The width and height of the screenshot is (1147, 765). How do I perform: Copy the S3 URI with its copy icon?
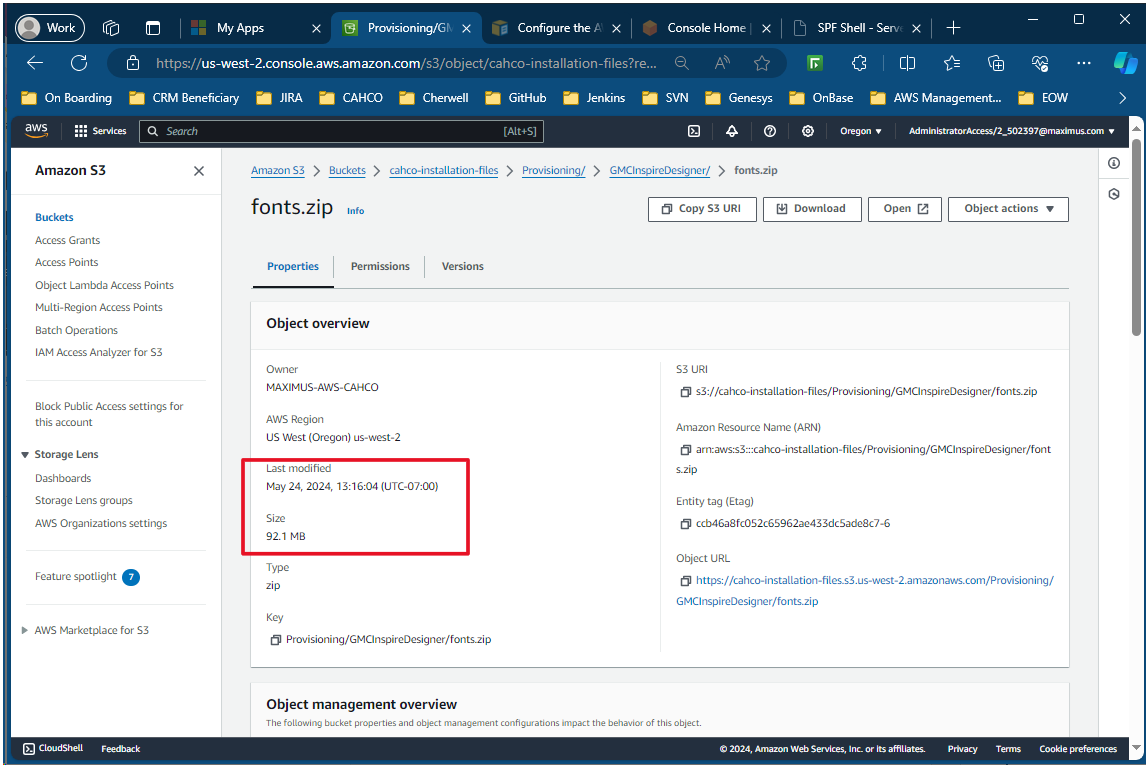coord(685,392)
